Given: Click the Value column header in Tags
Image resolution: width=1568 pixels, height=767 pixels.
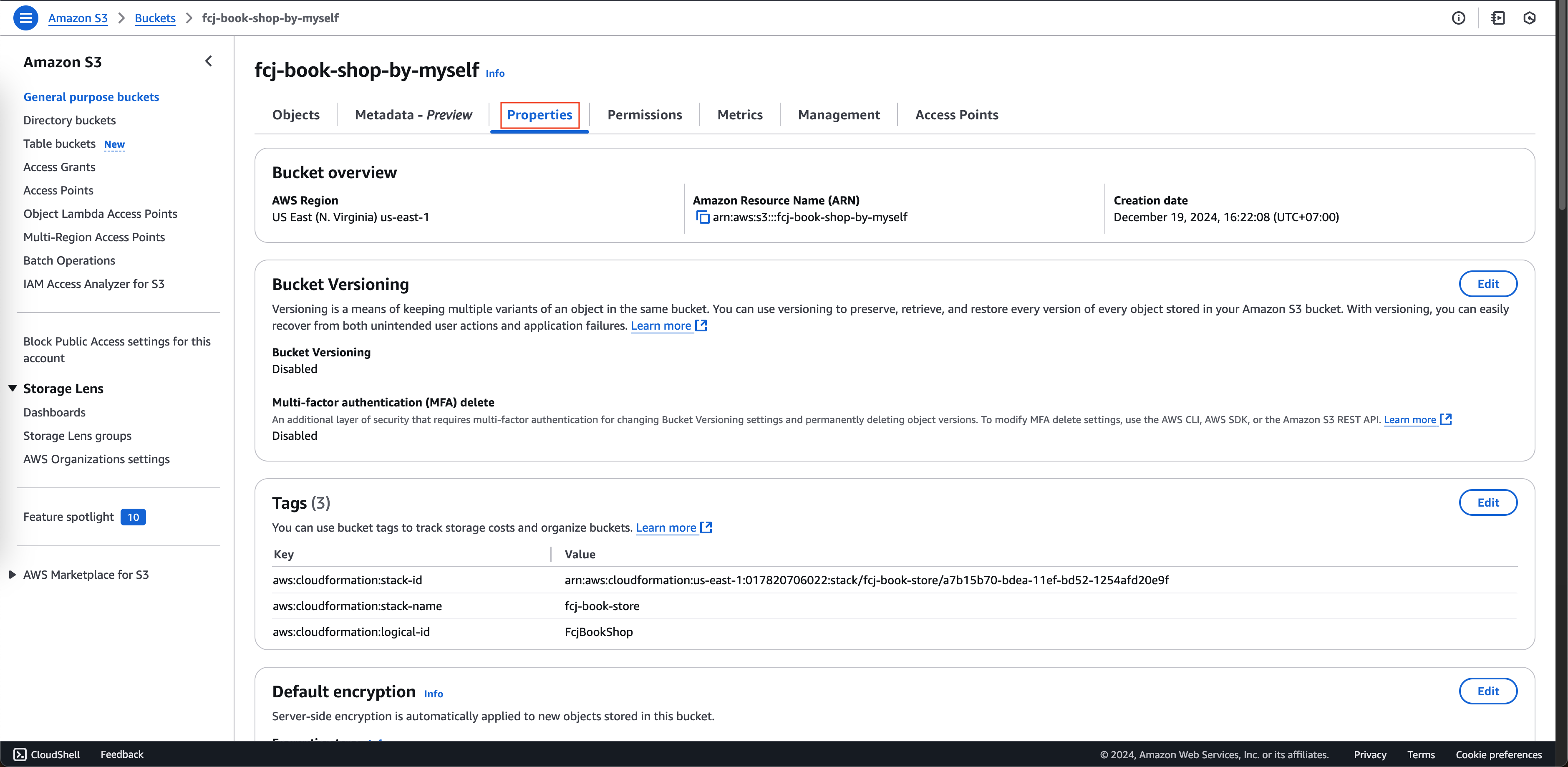Looking at the screenshot, I should click(580, 554).
